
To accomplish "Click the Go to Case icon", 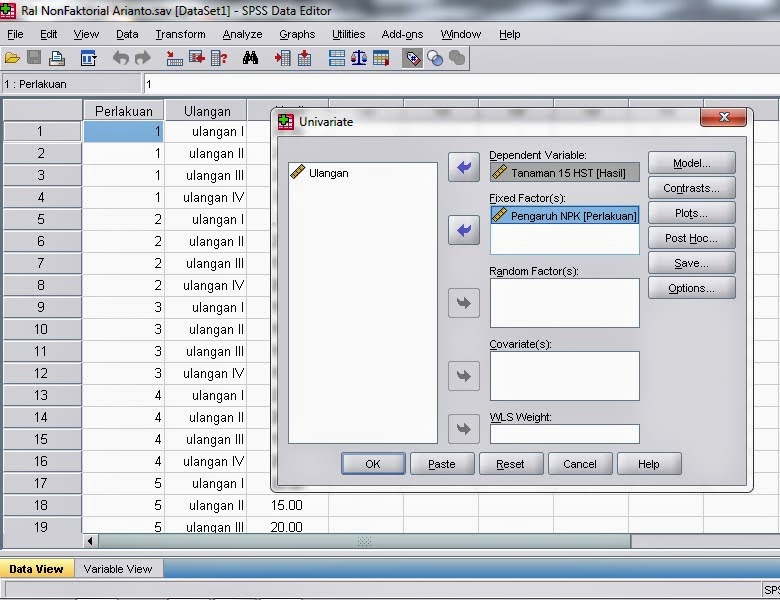I will coord(174,58).
